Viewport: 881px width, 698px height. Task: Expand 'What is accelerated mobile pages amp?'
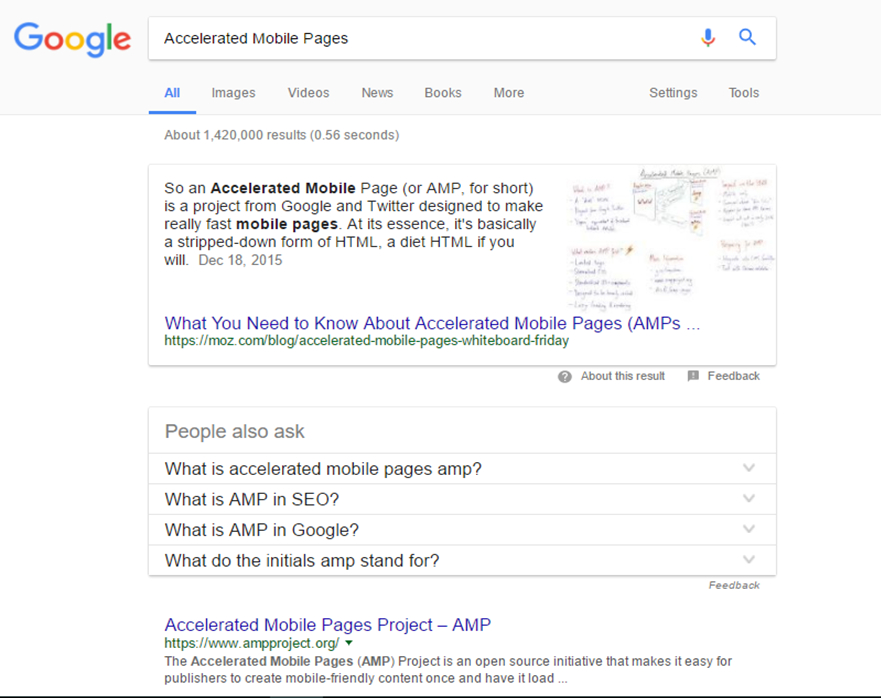tap(462, 469)
